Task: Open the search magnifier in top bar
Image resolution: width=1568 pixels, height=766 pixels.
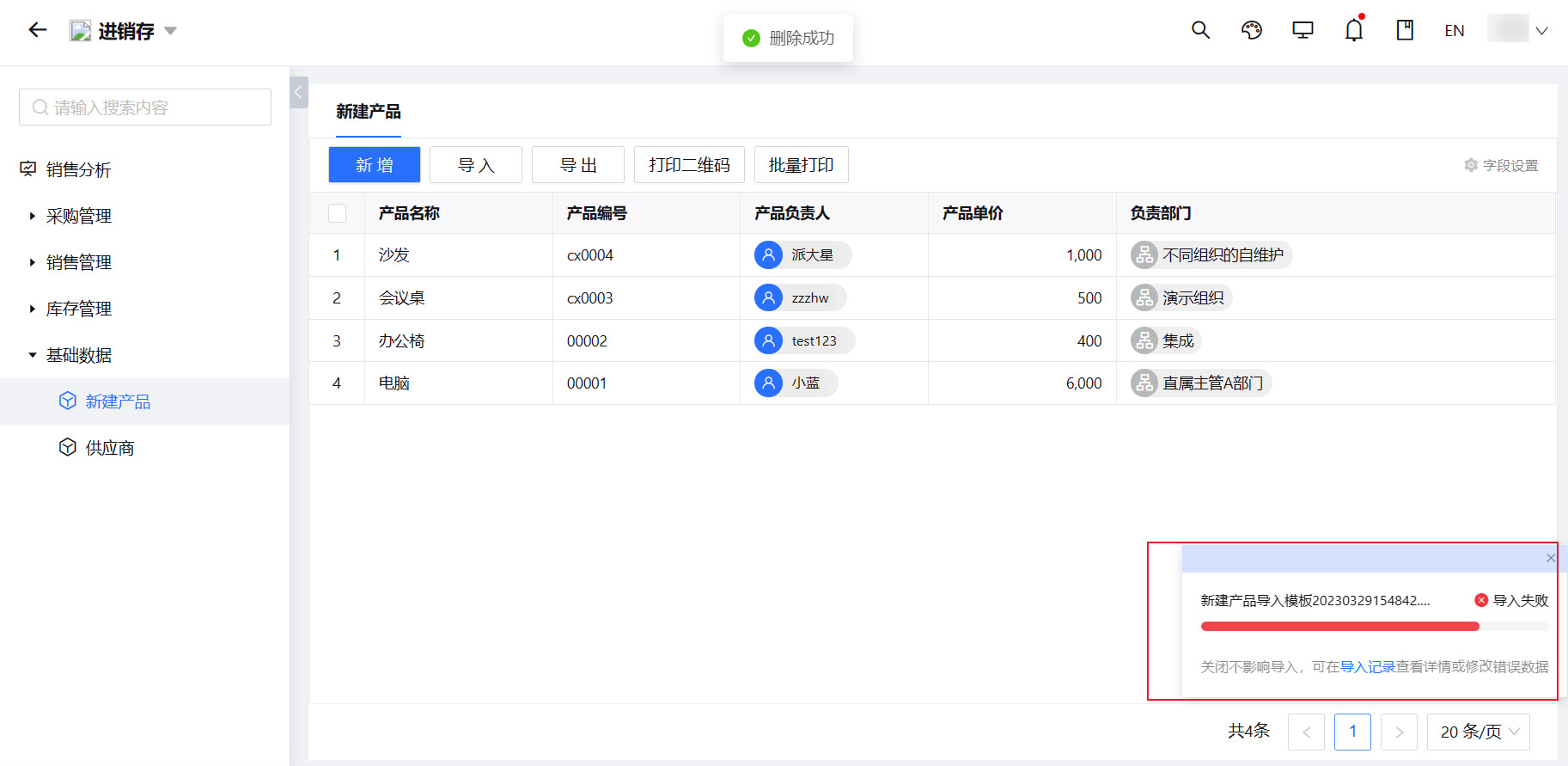Action: (1200, 30)
